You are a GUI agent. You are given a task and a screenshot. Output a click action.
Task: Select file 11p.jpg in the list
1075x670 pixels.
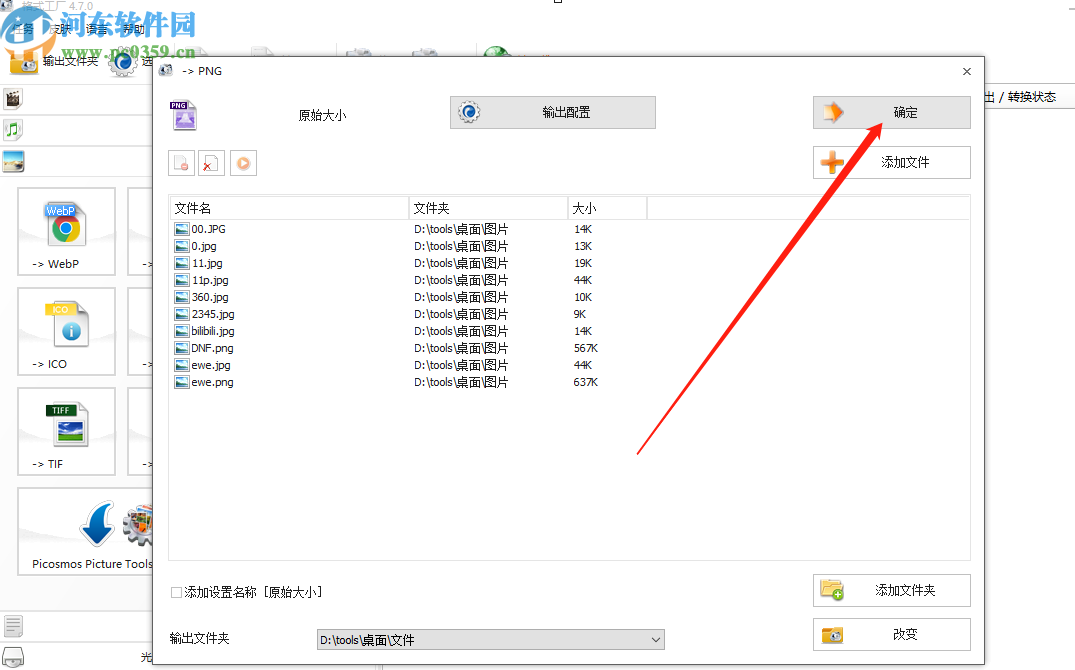tap(210, 280)
